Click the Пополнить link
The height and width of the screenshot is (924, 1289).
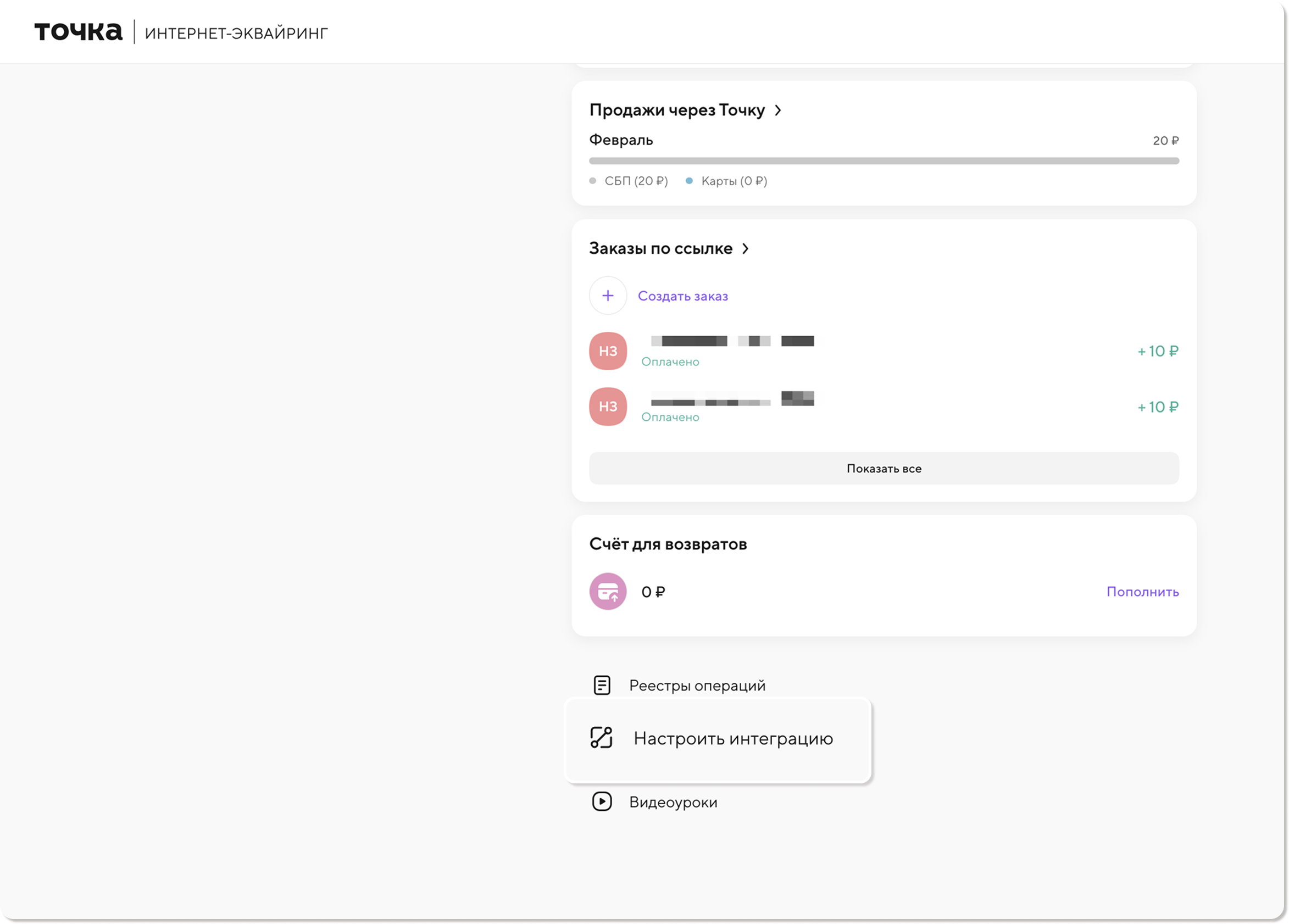1142,592
